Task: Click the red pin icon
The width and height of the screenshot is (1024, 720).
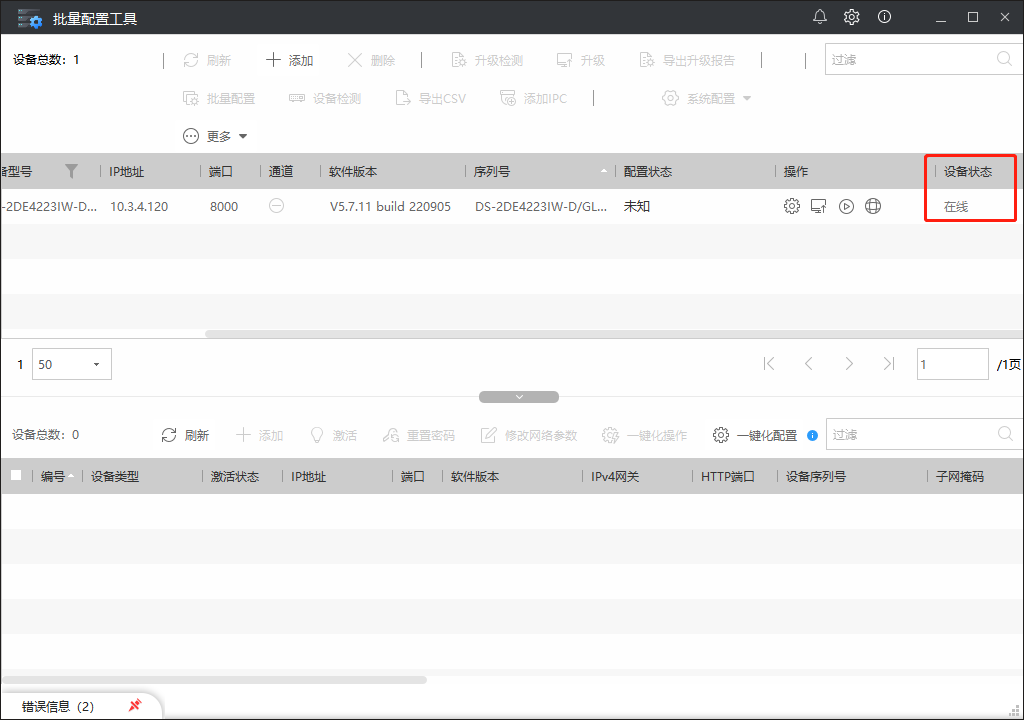Action: coord(135,705)
